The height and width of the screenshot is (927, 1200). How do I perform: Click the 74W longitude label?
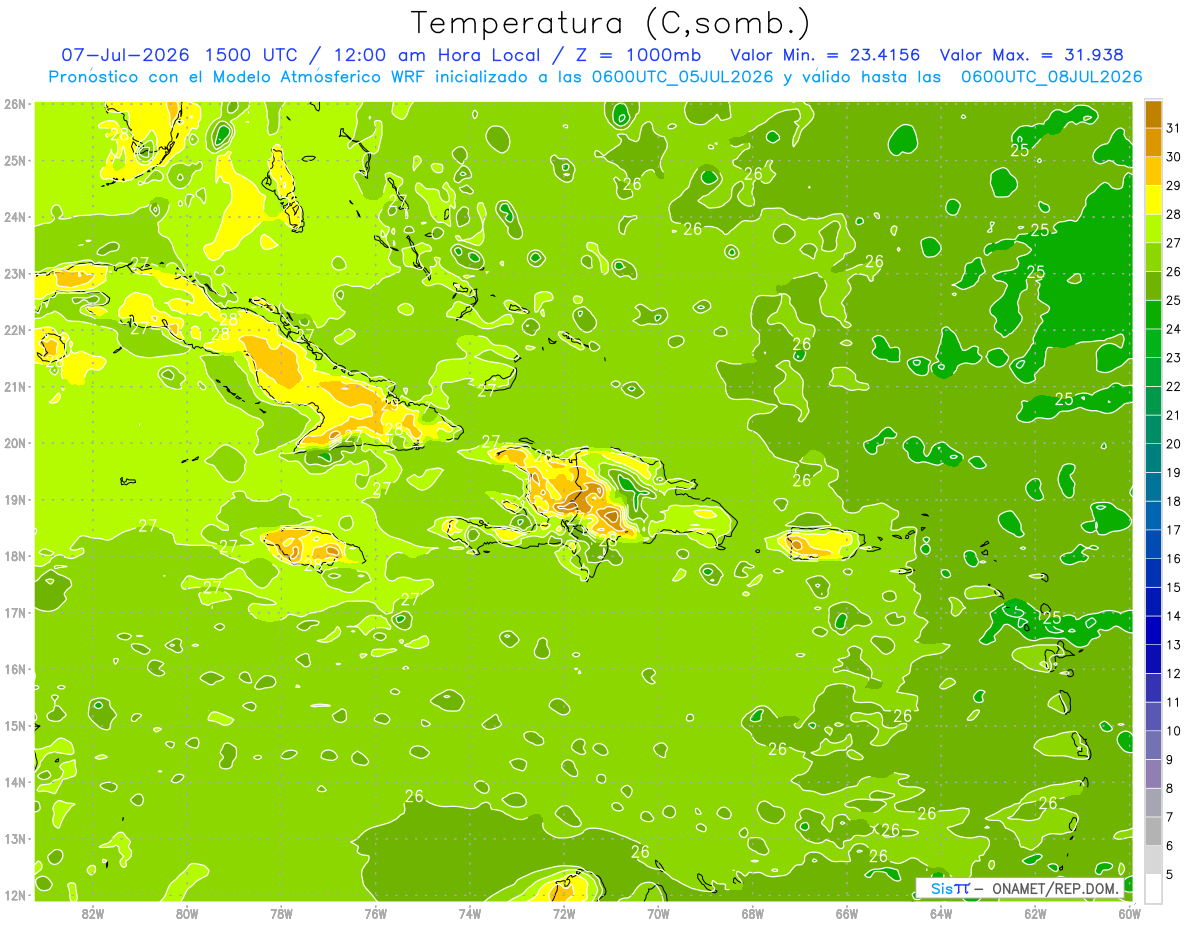coord(470,913)
